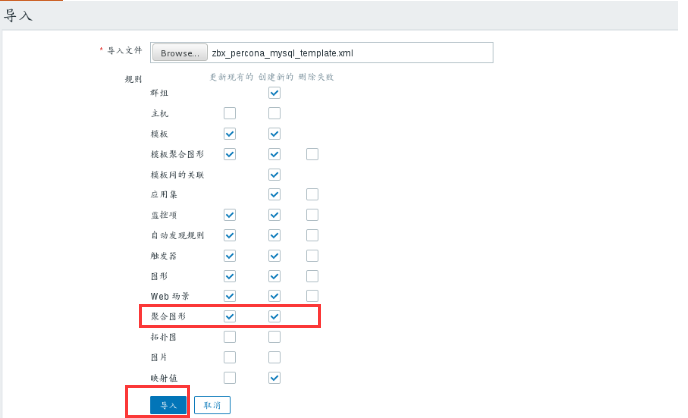This screenshot has height=418, width=688.
Task: Uncheck 更新现有的 for 模板
Action: point(229,134)
